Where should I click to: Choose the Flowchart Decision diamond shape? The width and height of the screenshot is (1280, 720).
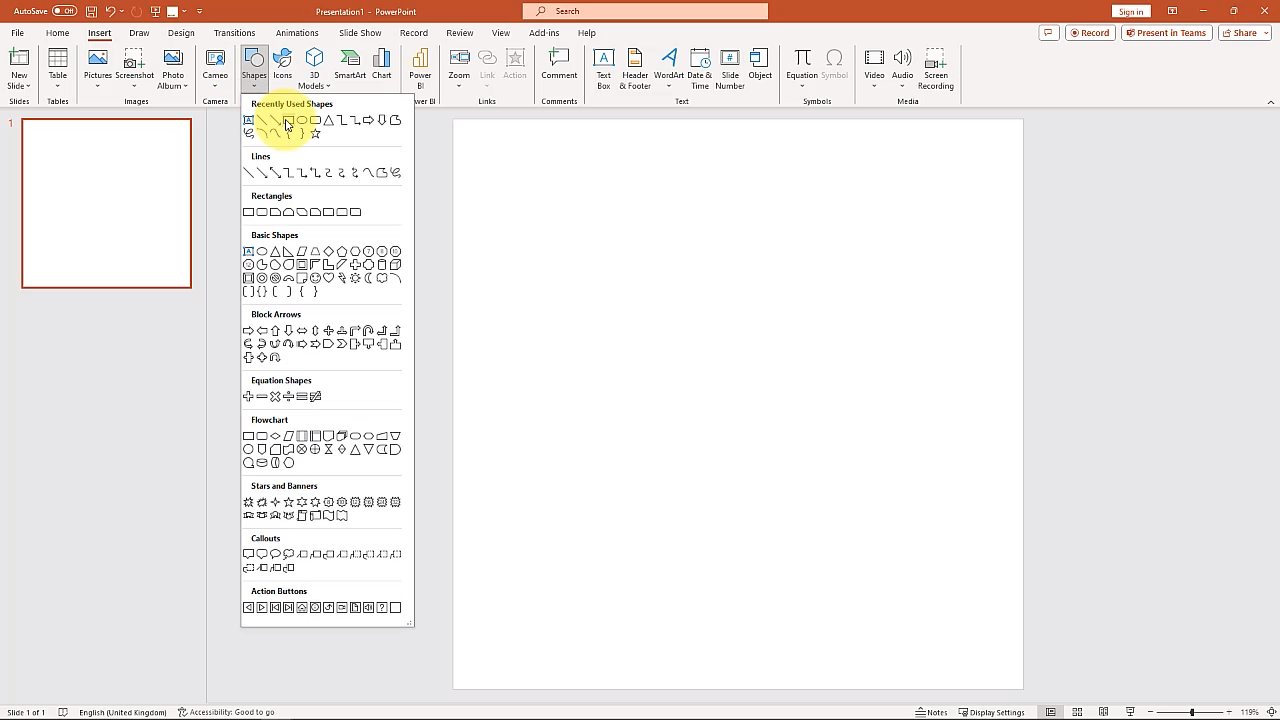pyautogui.click(x=275, y=436)
